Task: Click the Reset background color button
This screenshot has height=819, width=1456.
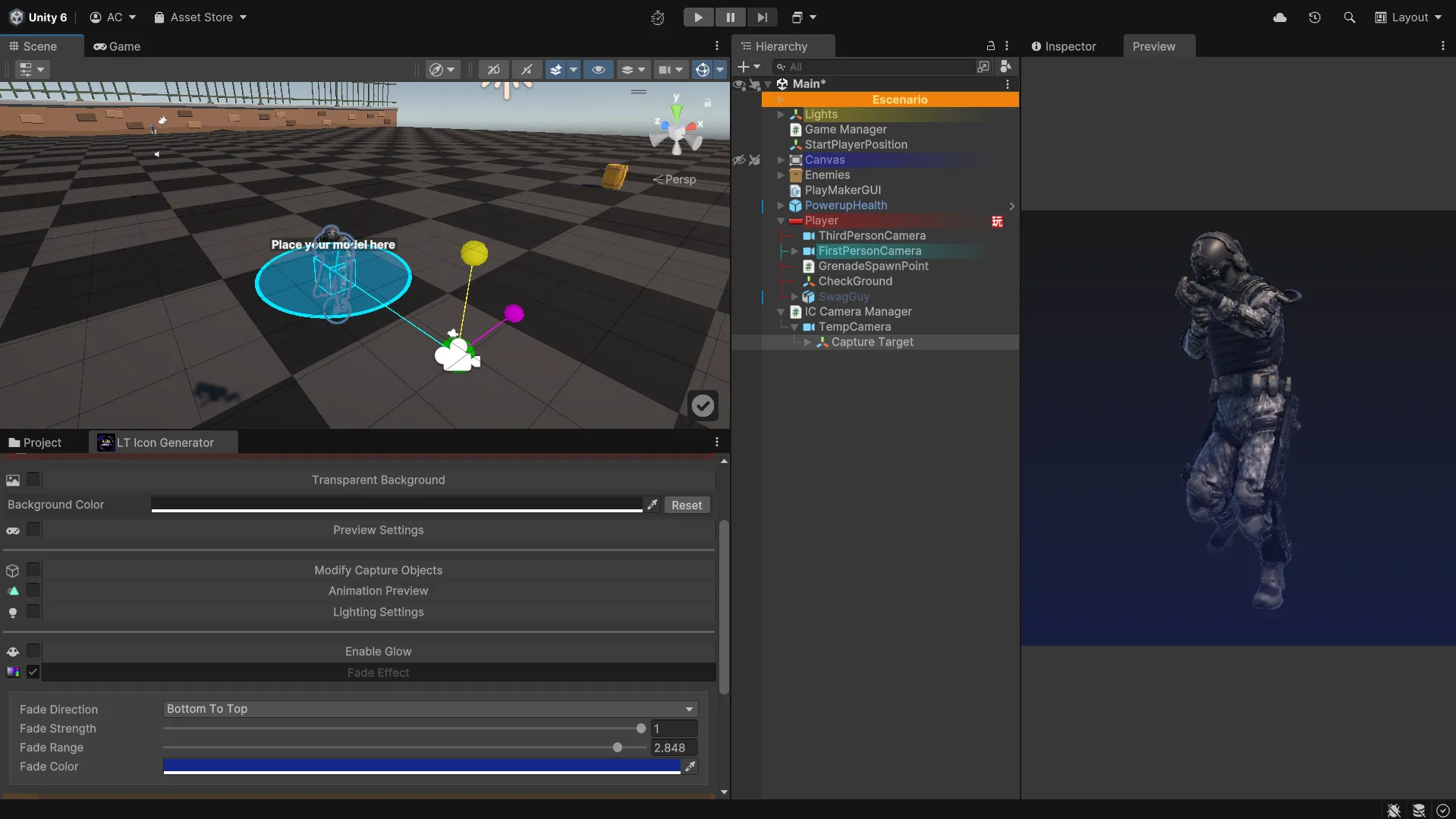Action: [686, 506]
